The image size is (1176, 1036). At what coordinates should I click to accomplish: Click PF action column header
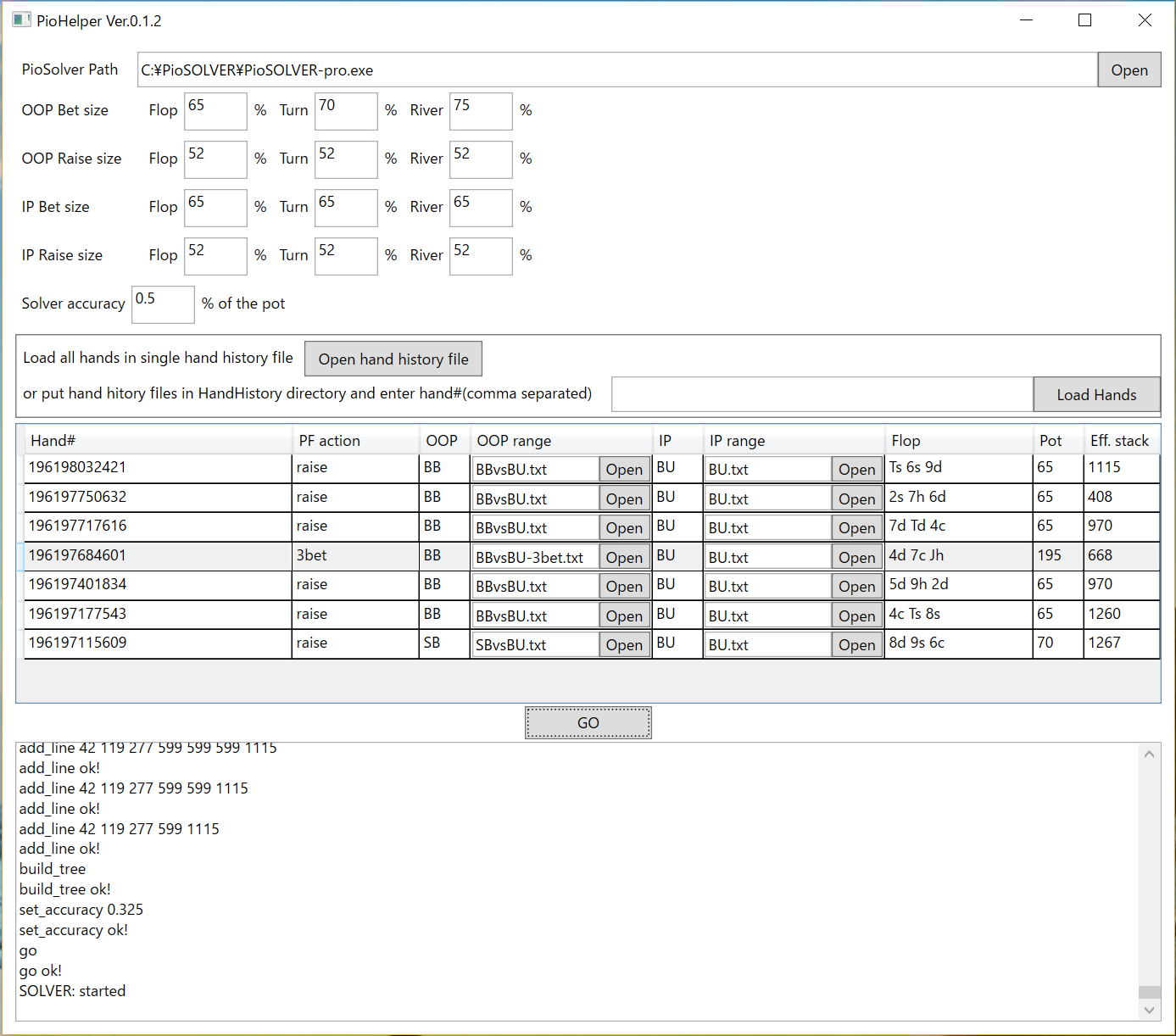tap(355, 440)
